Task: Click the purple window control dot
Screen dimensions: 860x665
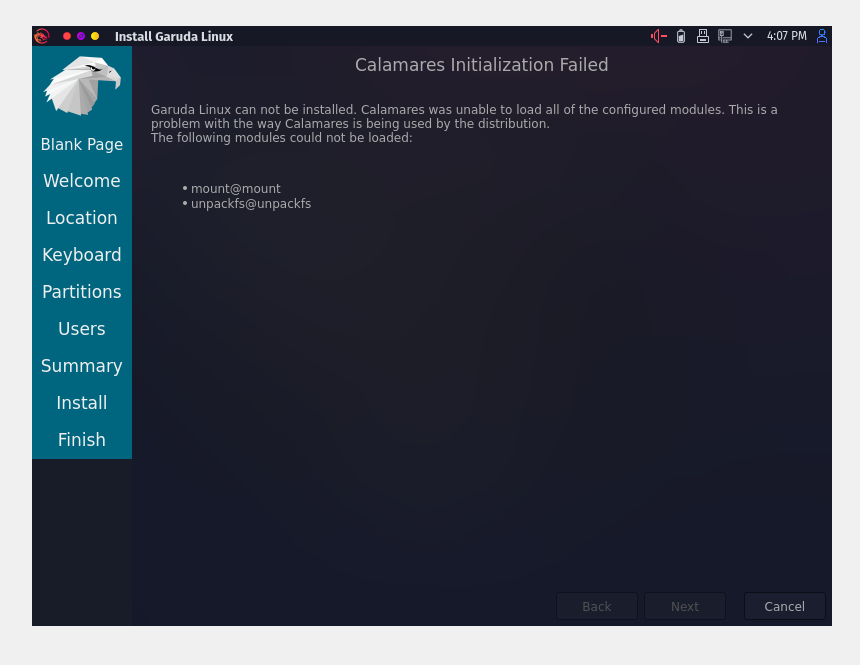Action: tap(81, 36)
